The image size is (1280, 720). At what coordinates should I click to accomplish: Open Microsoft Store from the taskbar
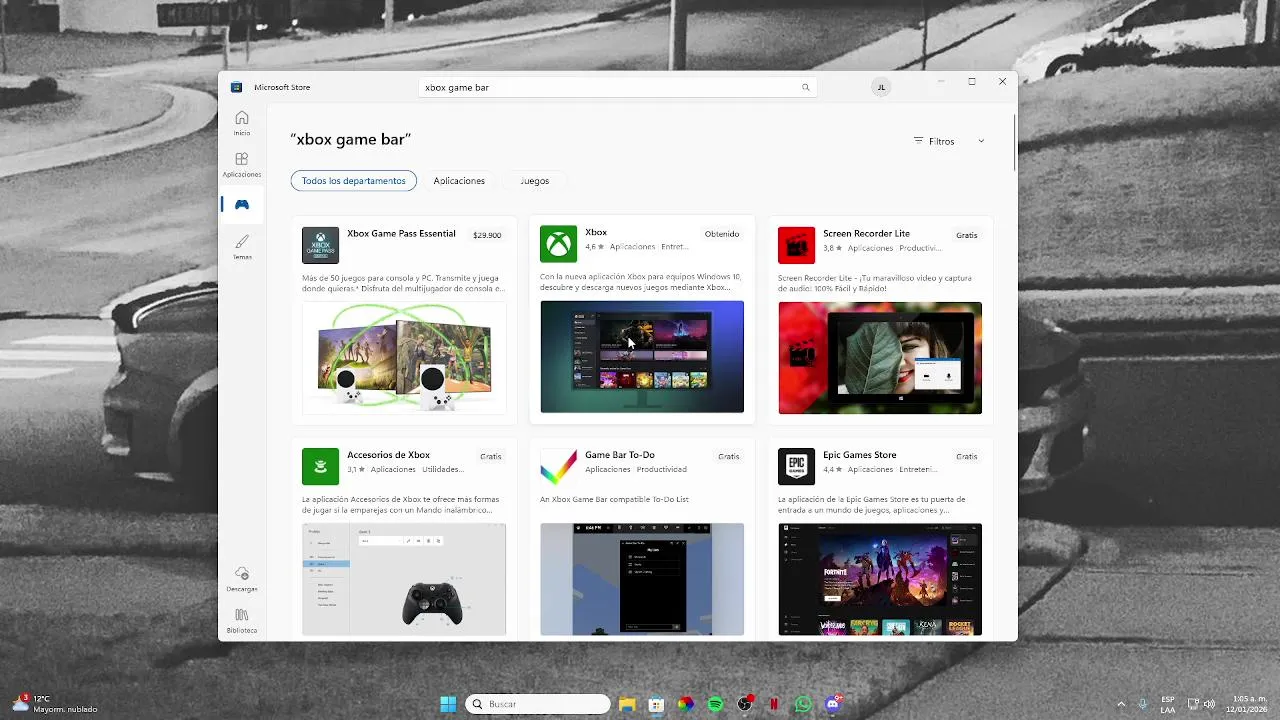point(656,704)
